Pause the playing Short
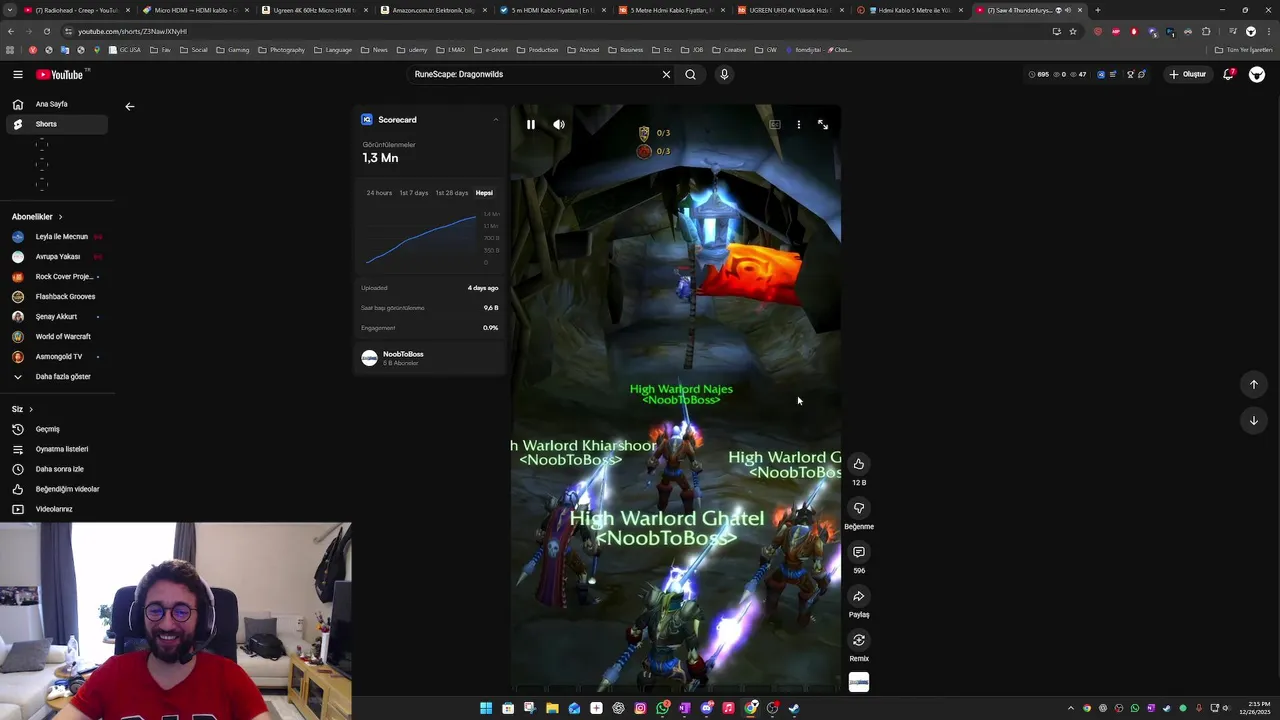This screenshot has height=720, width=1280. click(531, 125)
